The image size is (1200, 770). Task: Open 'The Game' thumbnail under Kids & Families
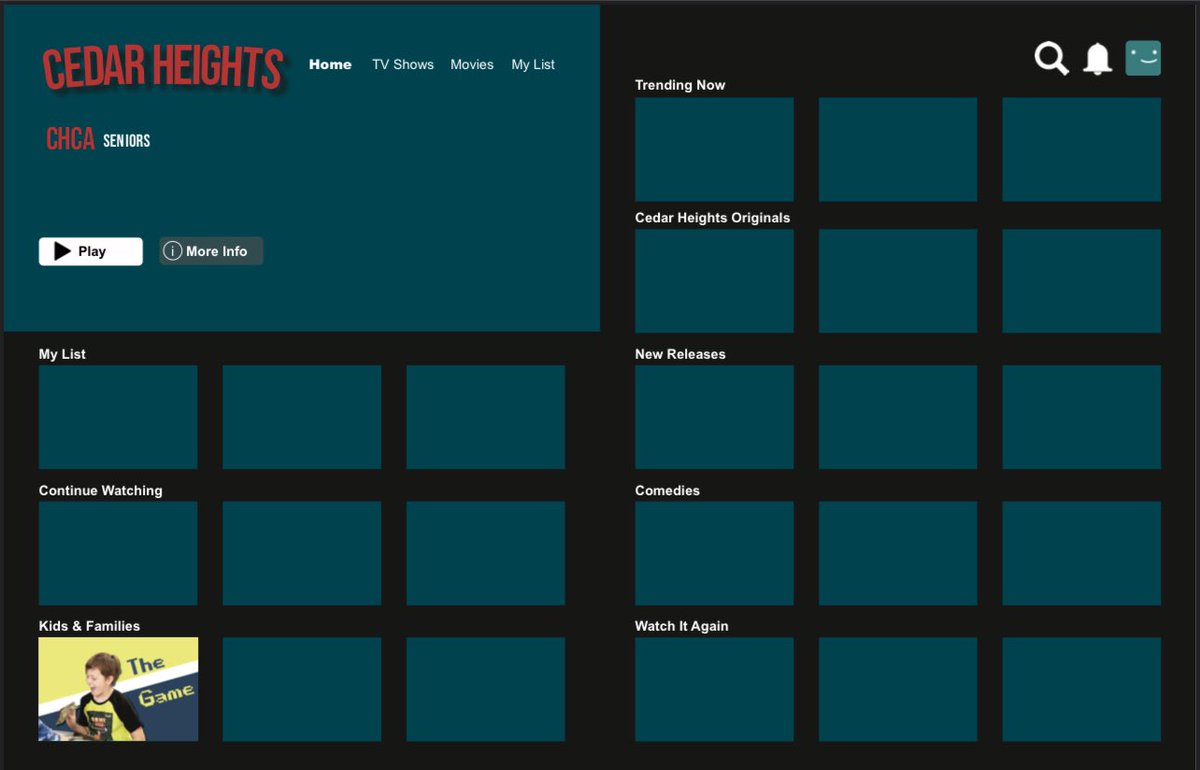tap(118, 689)
